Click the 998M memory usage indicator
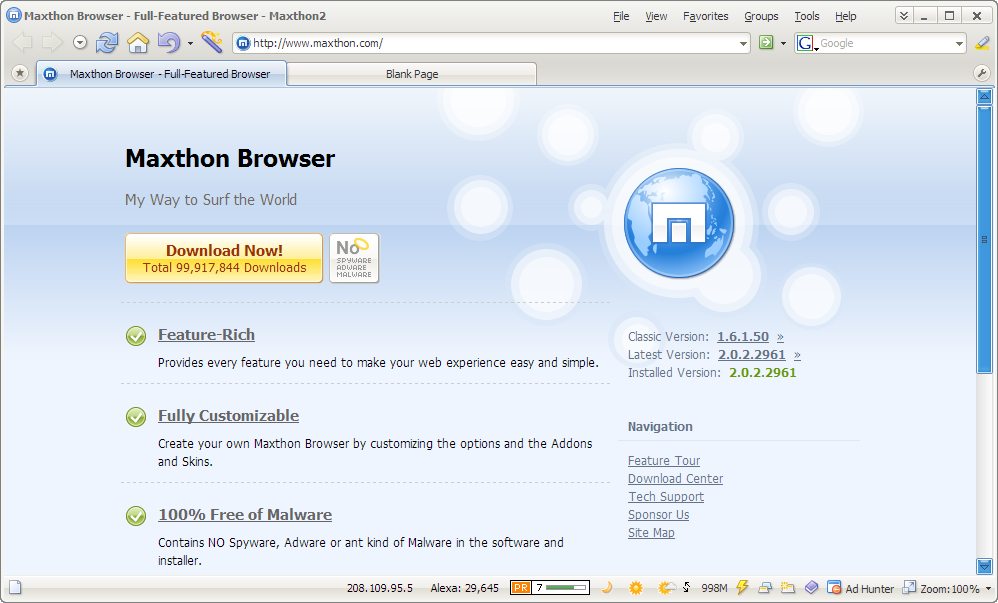Screen dimensions: 998x603 click(x=713, y=588)
